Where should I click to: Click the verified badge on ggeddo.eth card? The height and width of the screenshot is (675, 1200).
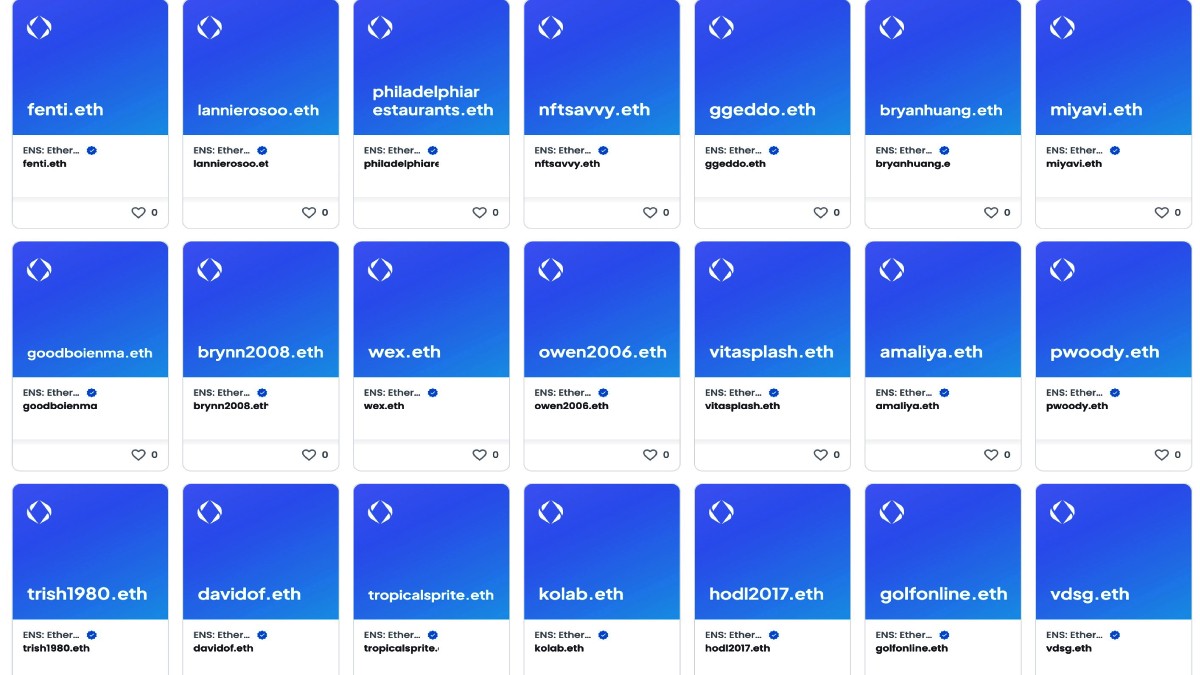[x=773, y=150]
